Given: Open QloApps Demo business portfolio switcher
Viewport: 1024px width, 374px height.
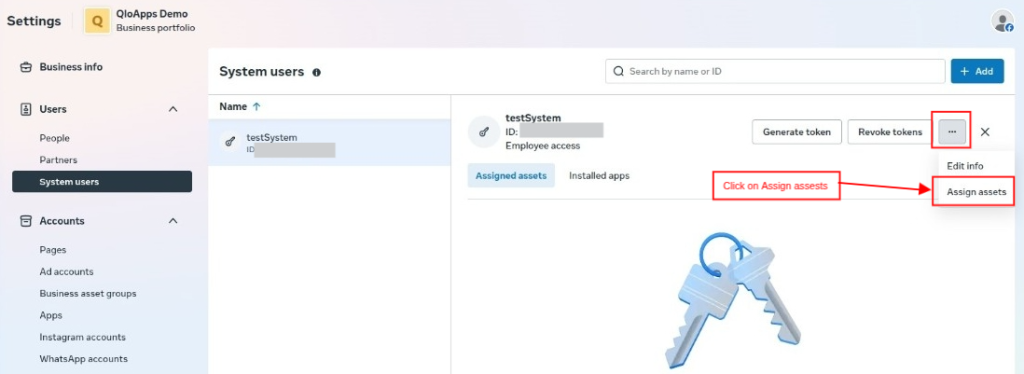Looking at the screenshot, I should pos(140,21).
